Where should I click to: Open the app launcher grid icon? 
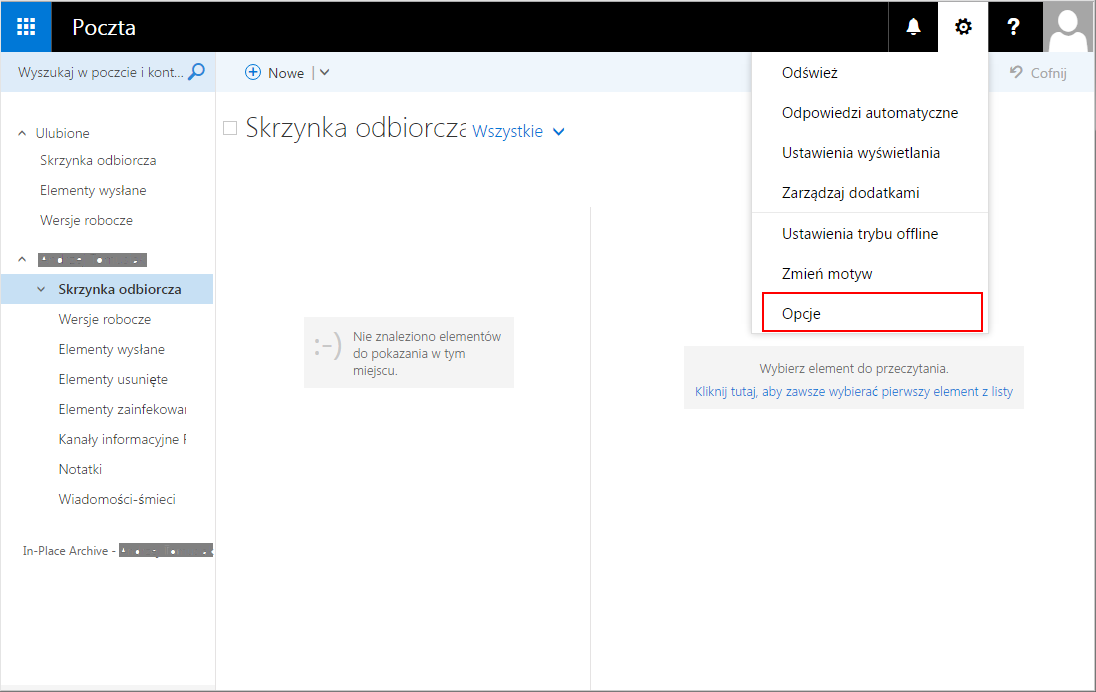(x=26, y=27)
